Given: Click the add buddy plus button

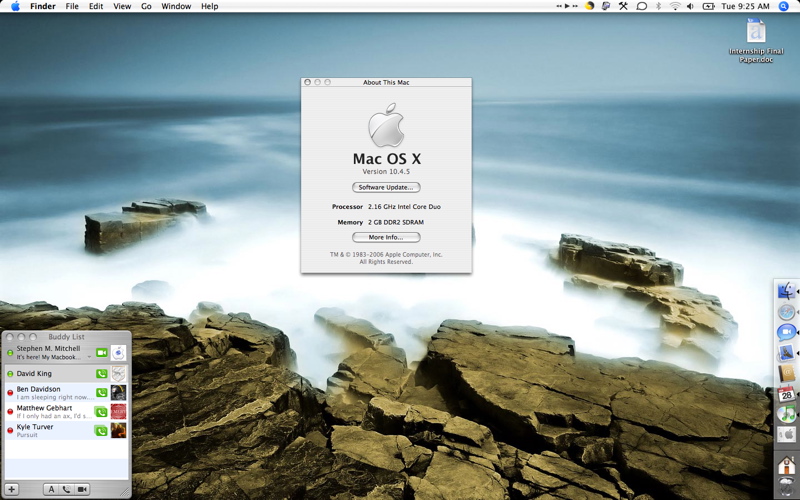Looking at the screenshot, I should pyautogui.click(x=12, y=489).
